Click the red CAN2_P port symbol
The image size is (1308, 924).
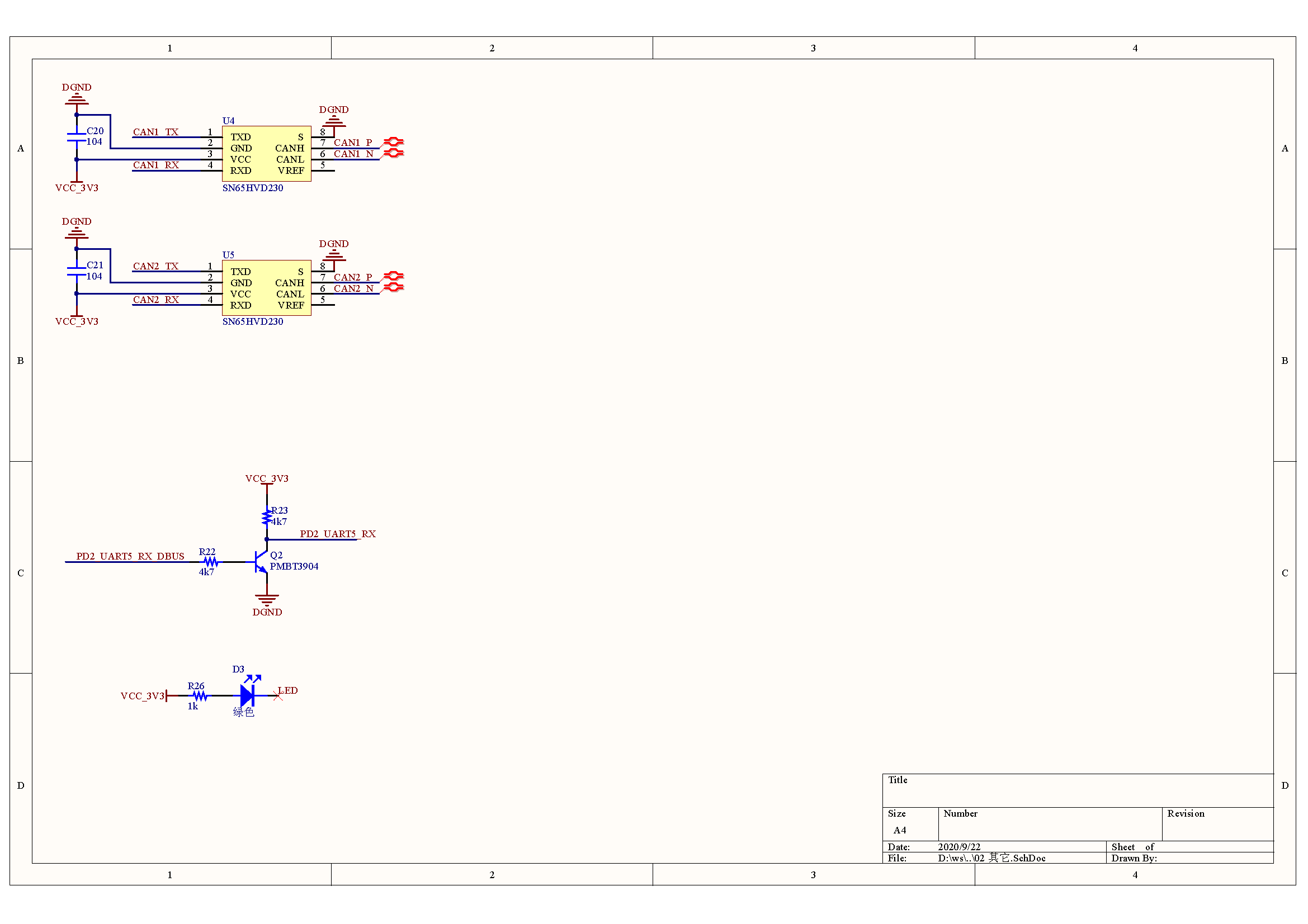point(393,276)
